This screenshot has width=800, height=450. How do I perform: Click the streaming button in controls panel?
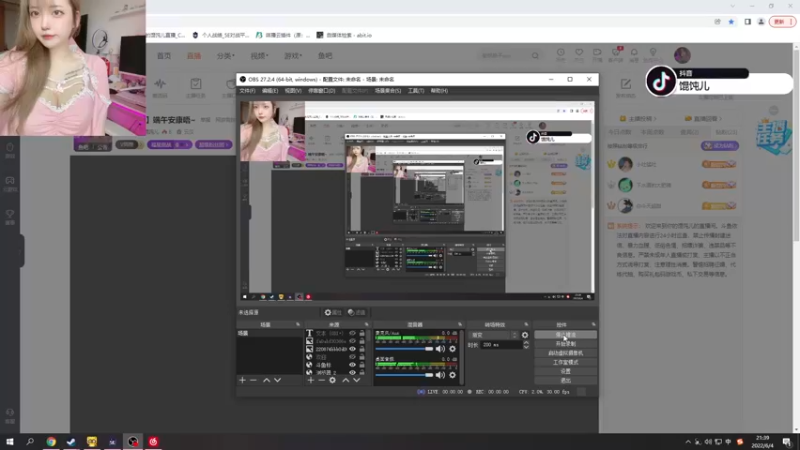pos(565,335)
